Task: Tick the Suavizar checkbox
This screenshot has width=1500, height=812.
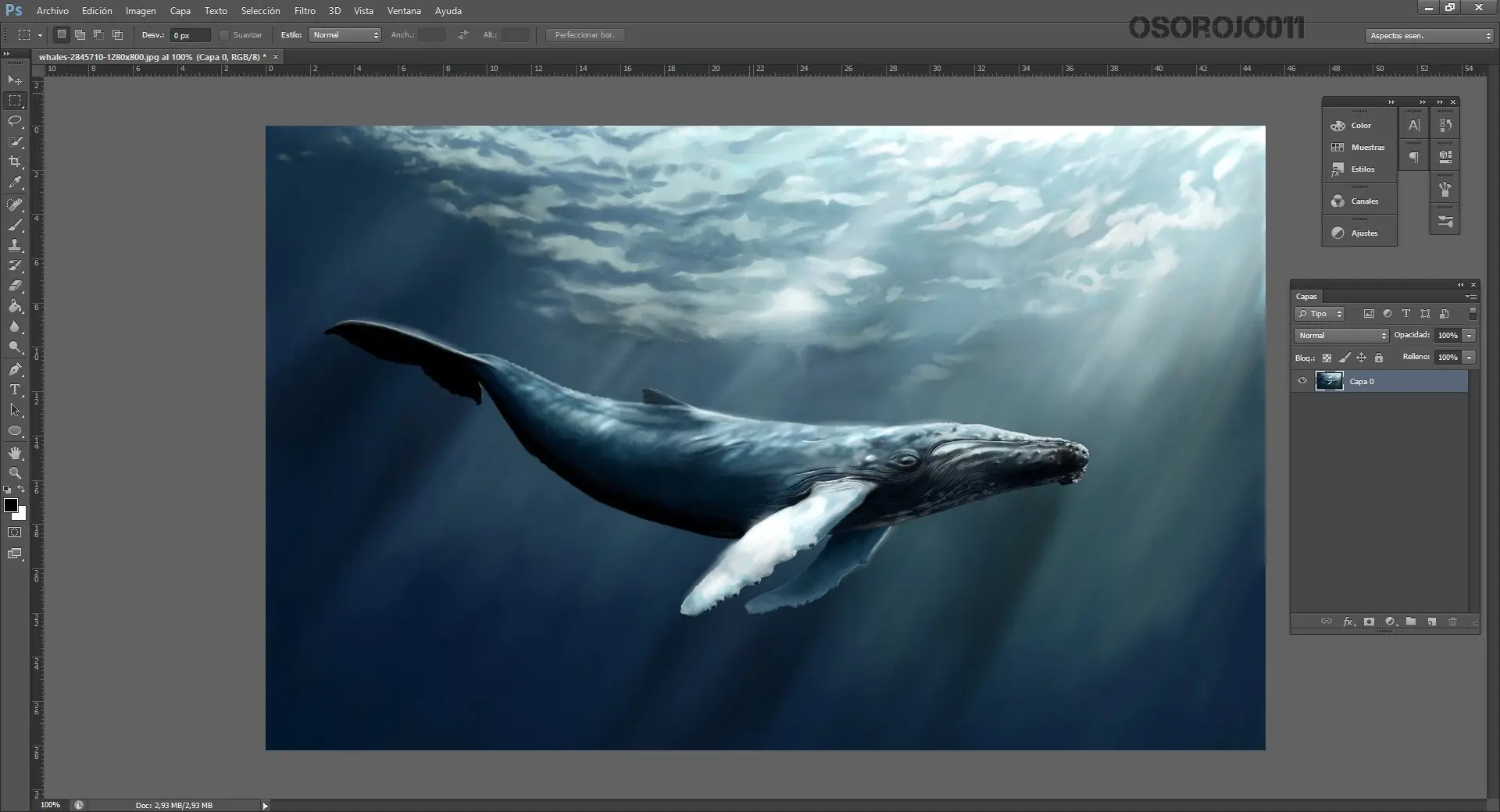Action: pyautogui.click(x=224, y=35)
